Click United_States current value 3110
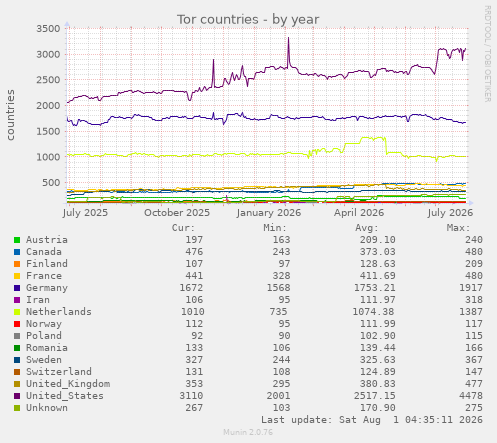 (x=191, y=396)
